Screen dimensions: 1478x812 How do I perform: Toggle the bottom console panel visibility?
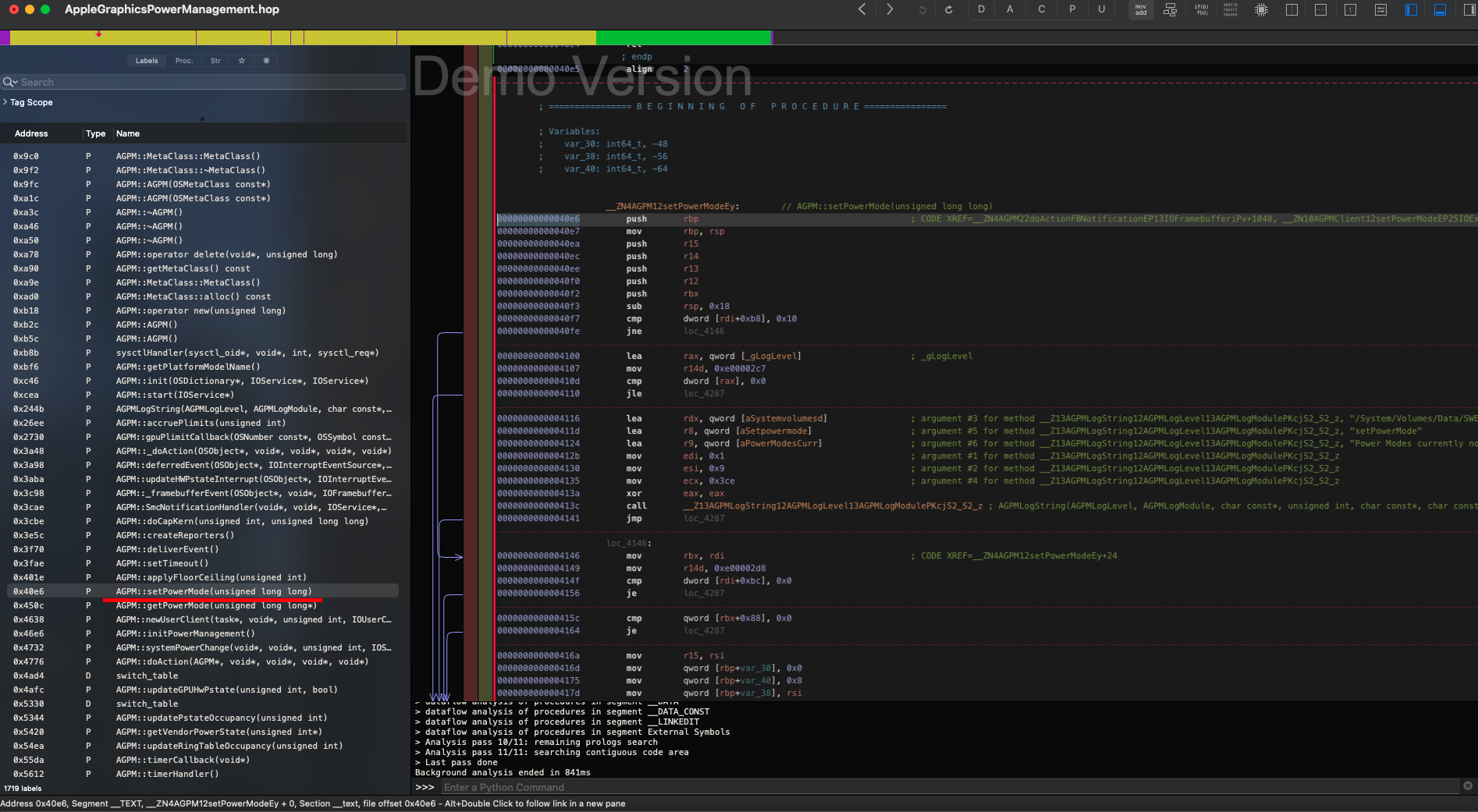pyautogui.click(x=1440, y=10)
